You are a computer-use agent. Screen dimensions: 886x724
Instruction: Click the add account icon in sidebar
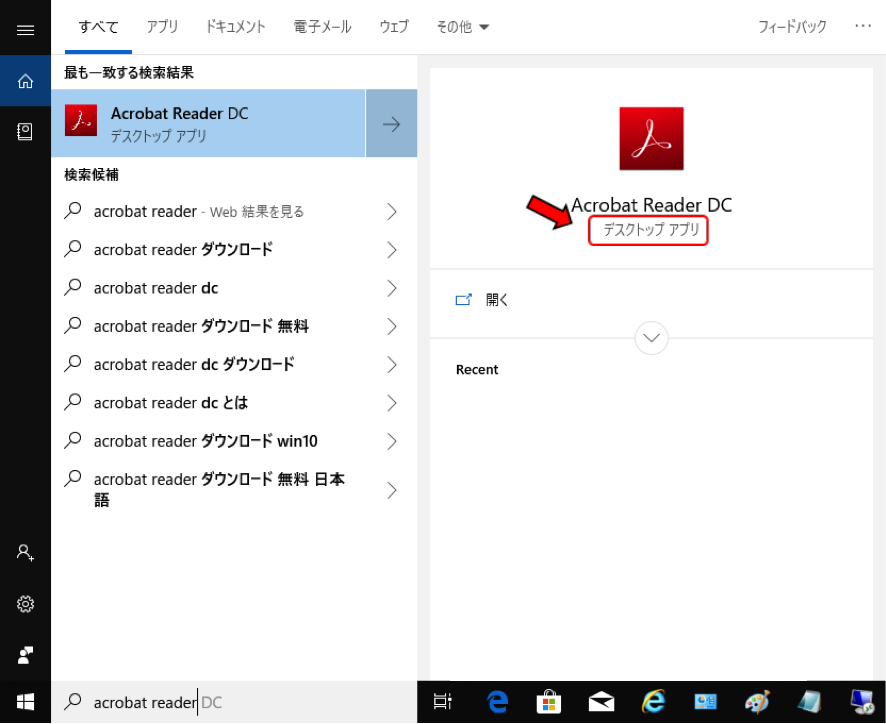tap(25, 552)
